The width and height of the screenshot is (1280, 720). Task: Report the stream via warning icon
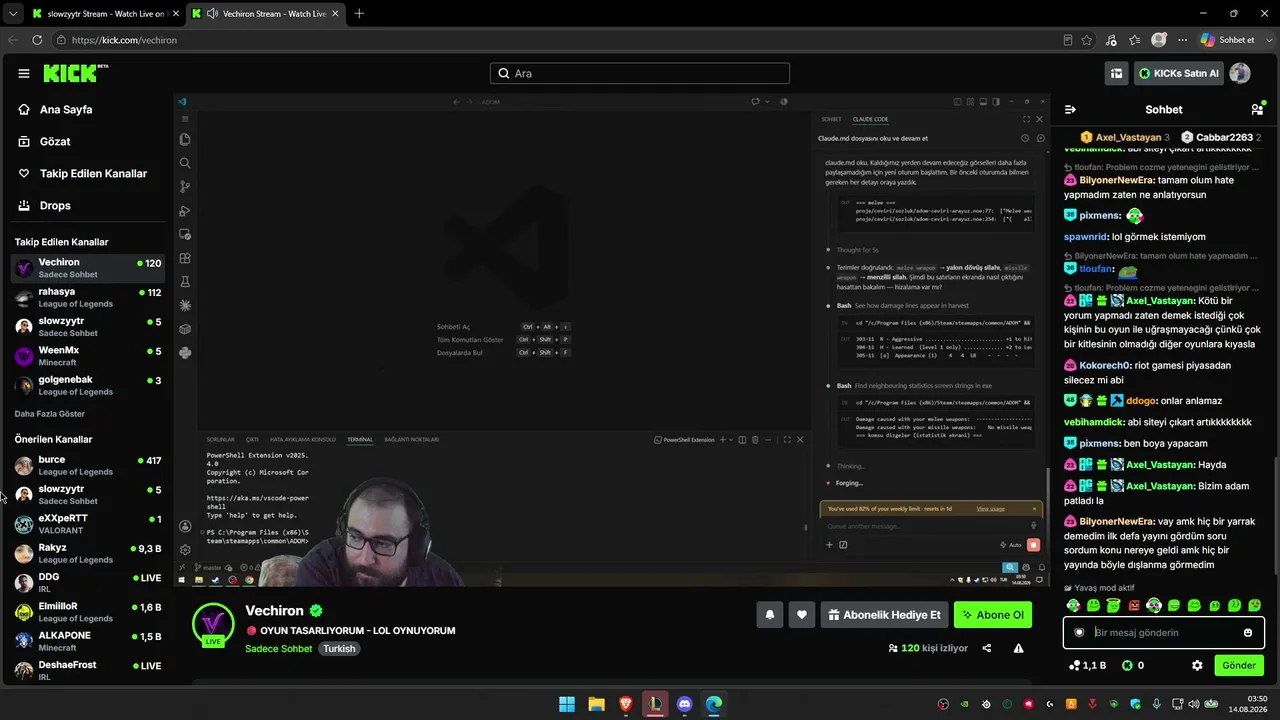tap(1018, 648)
